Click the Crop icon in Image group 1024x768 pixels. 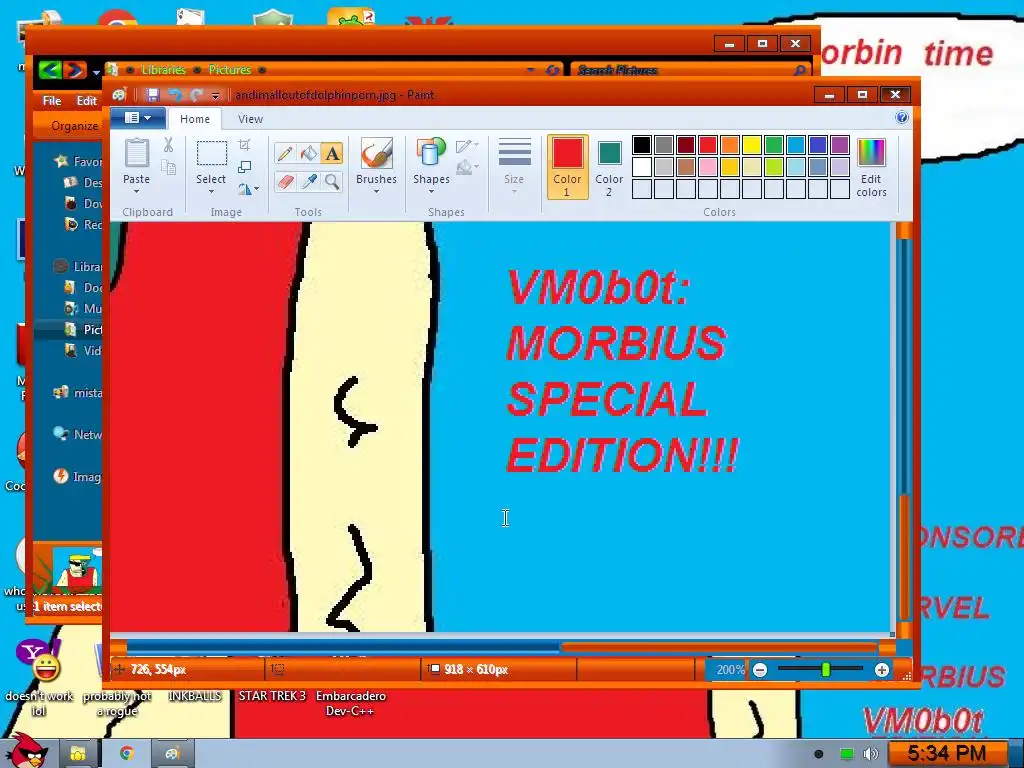click(x=244, y=145)
